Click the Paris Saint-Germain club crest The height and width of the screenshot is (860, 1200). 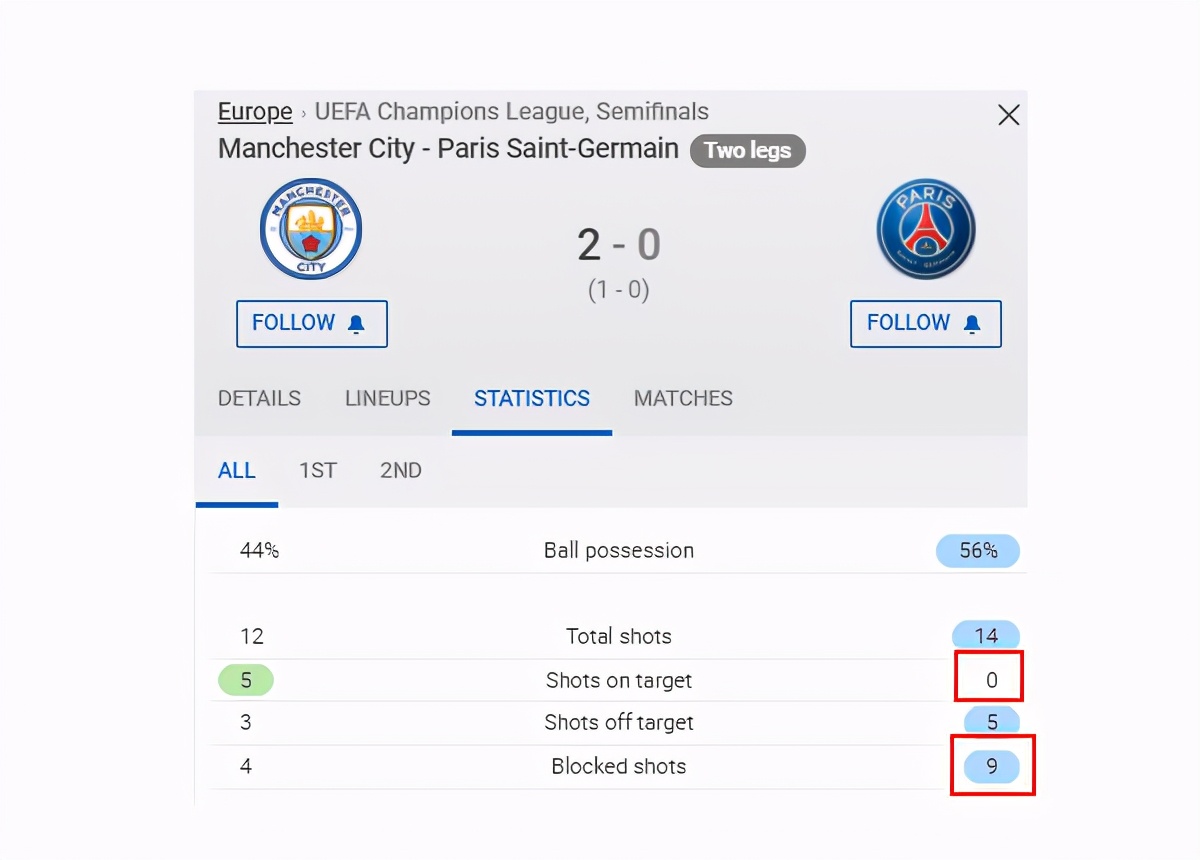click(x=925, y=230)
